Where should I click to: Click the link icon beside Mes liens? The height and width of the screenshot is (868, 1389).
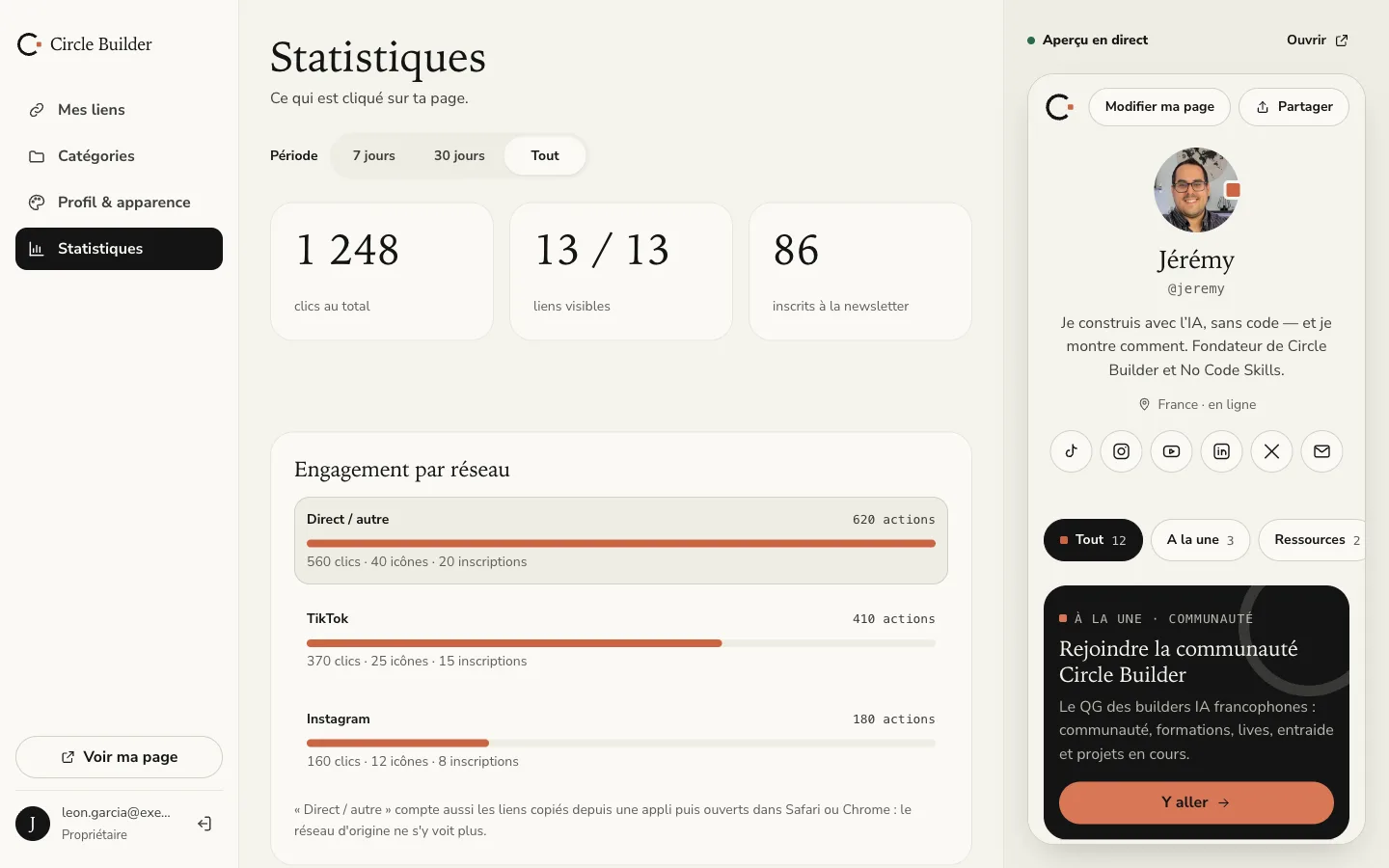coord(37,110)
